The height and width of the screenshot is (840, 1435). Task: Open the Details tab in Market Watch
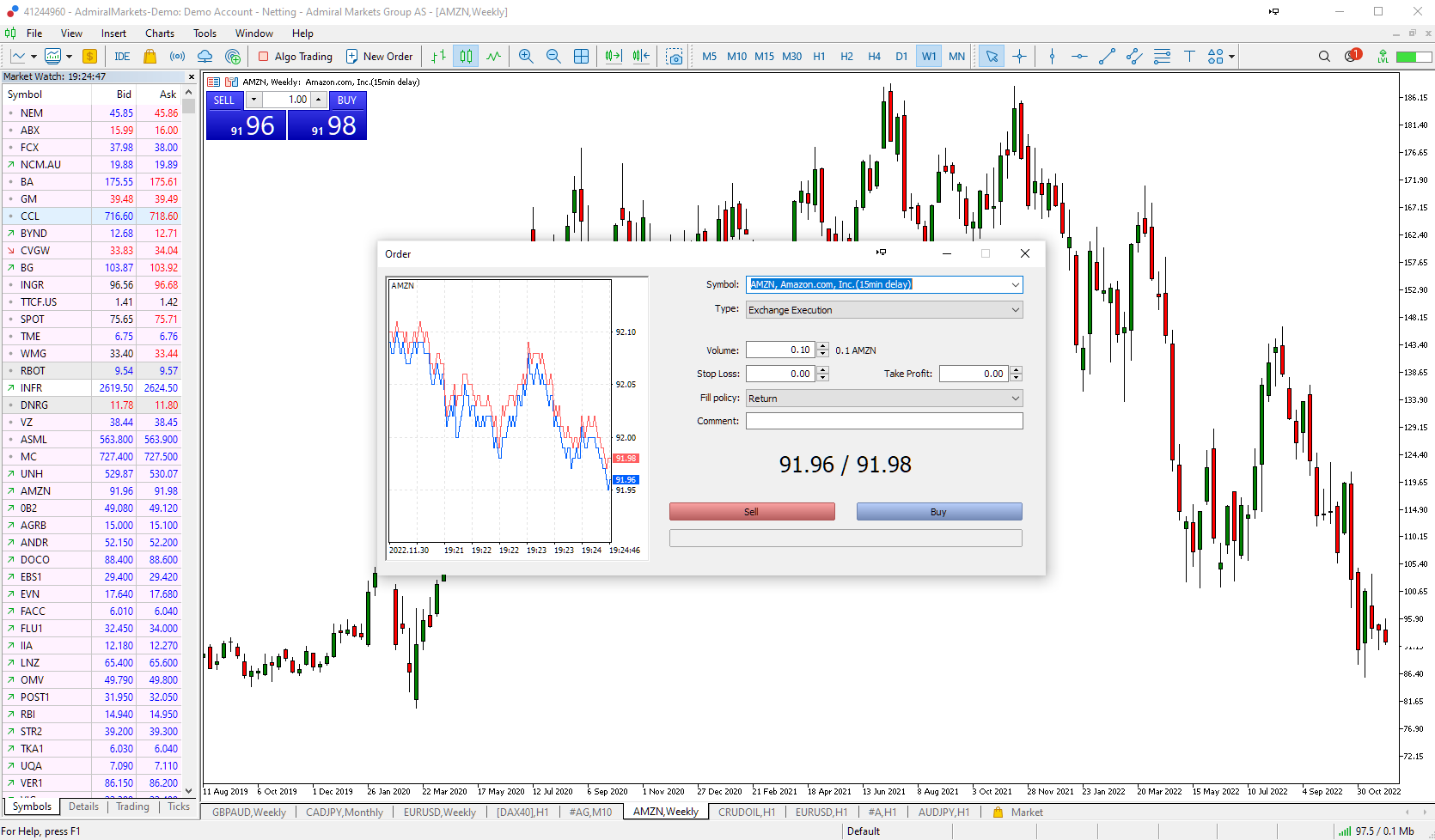(x=83, y=807)
